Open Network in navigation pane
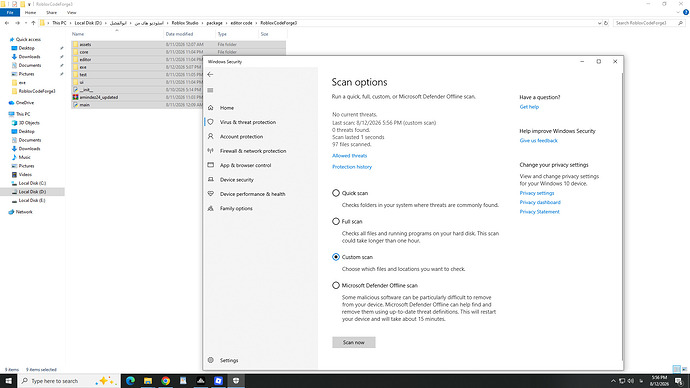Image resolution: width=690 pixels, height=388 pixels. click(24, 212)
